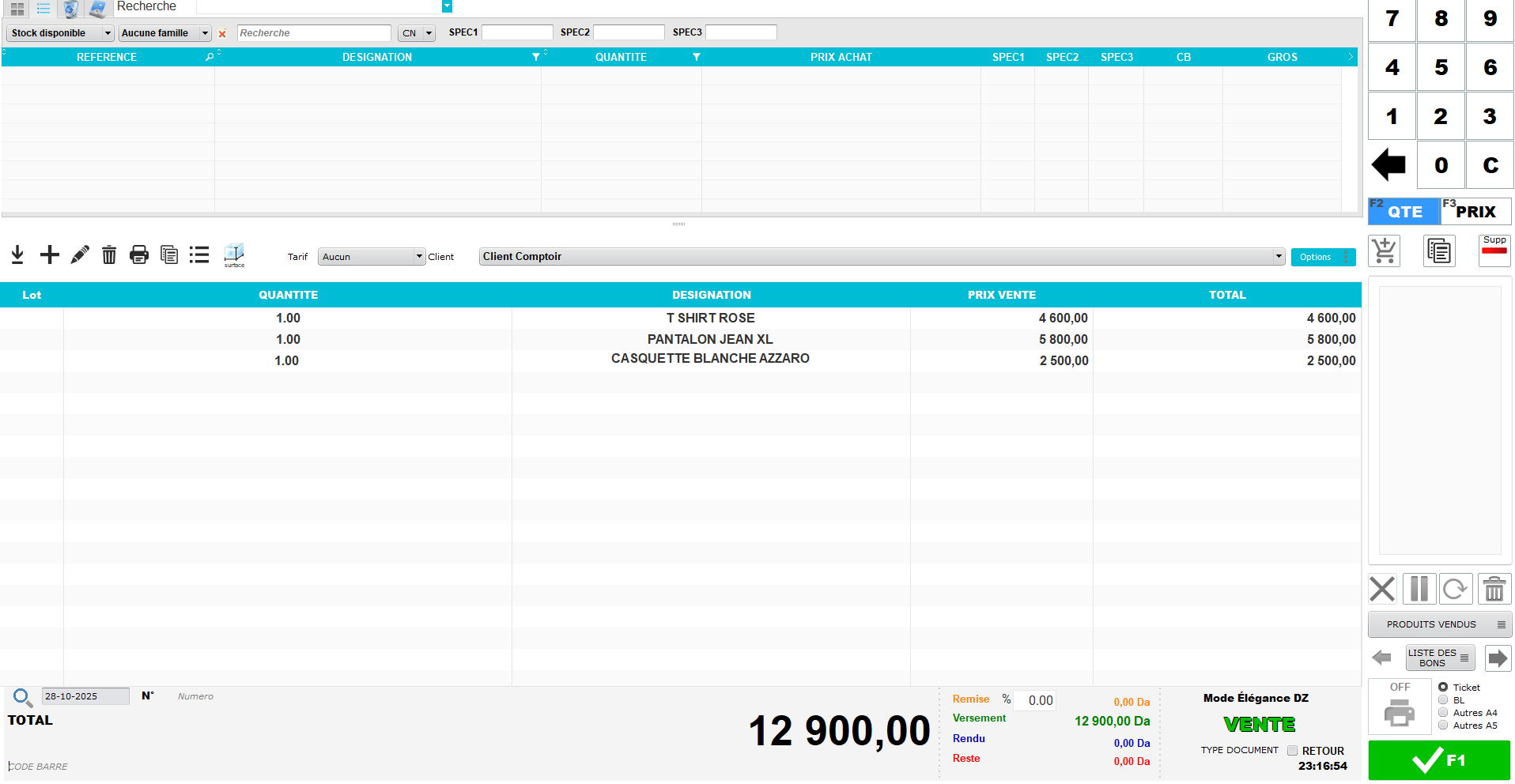Validate the sale with the green F1 button
The height and width of the screenshot is (784, 1515).
point(1439,760)
